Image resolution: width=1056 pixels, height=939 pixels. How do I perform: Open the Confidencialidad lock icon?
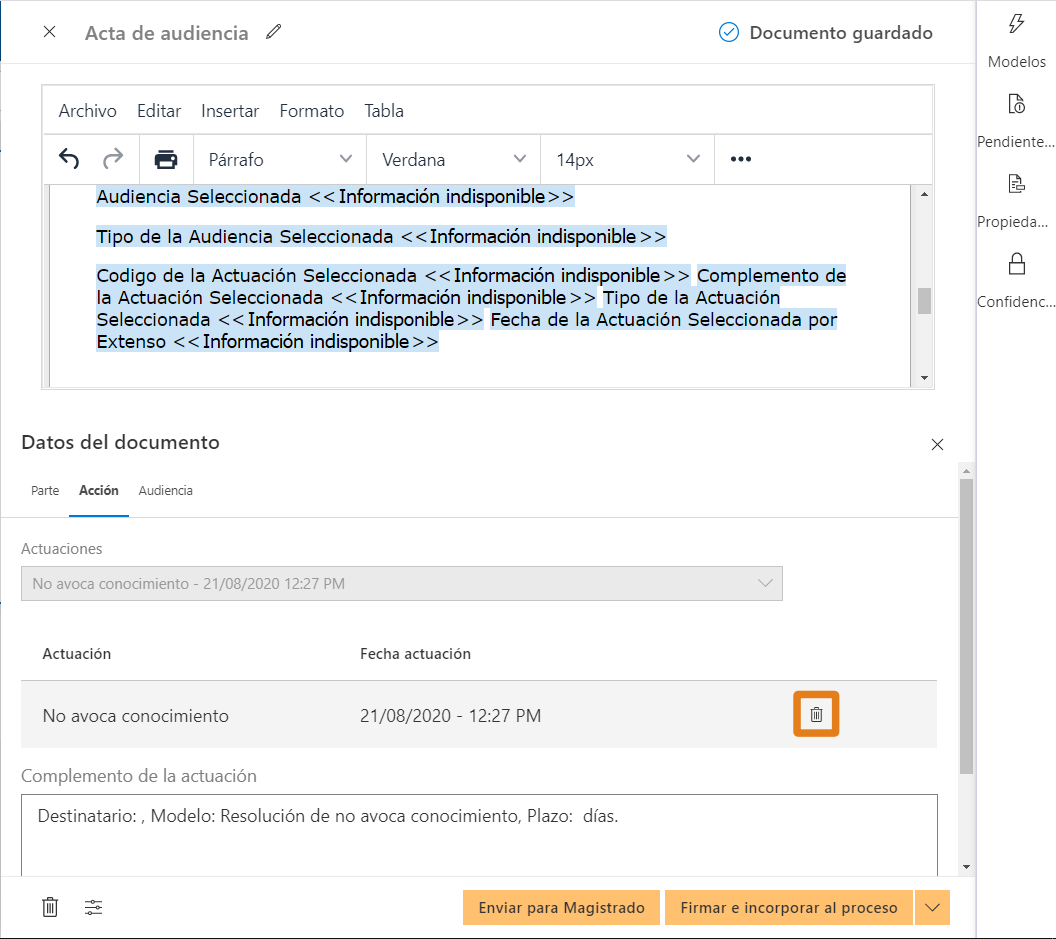pos(1016,264)
